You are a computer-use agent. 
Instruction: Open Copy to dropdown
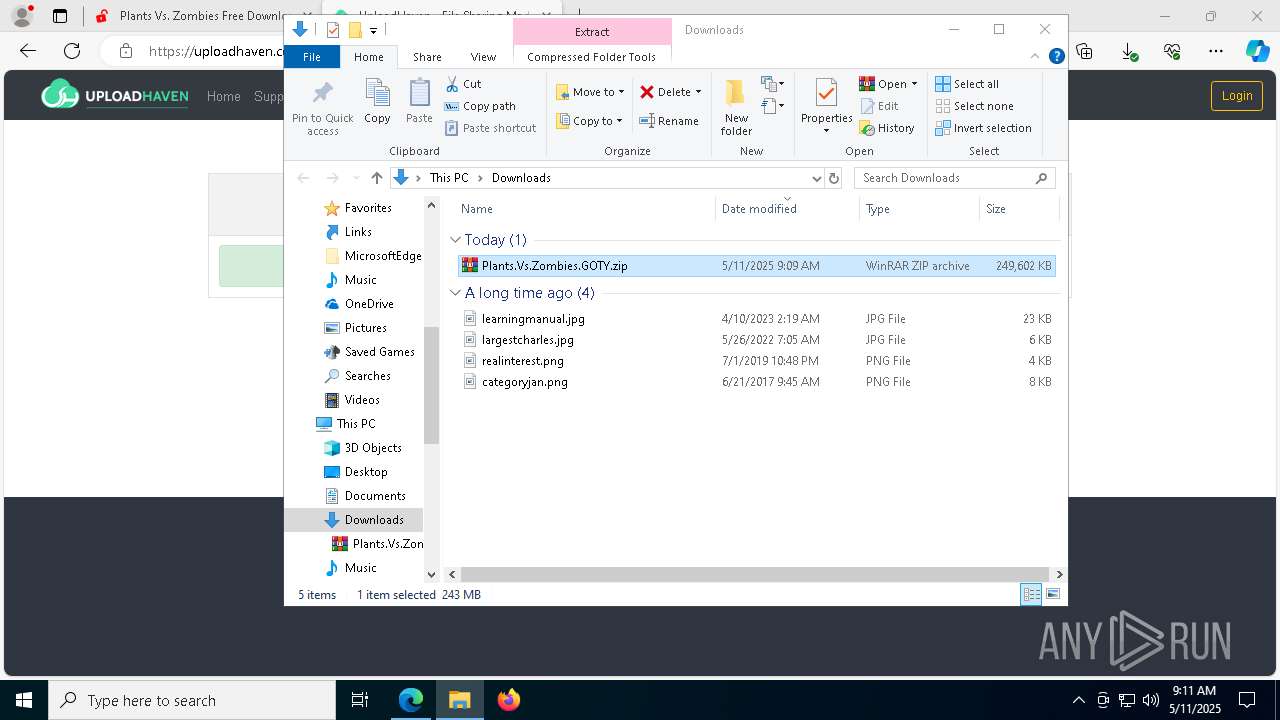click(x=590, y=121)
